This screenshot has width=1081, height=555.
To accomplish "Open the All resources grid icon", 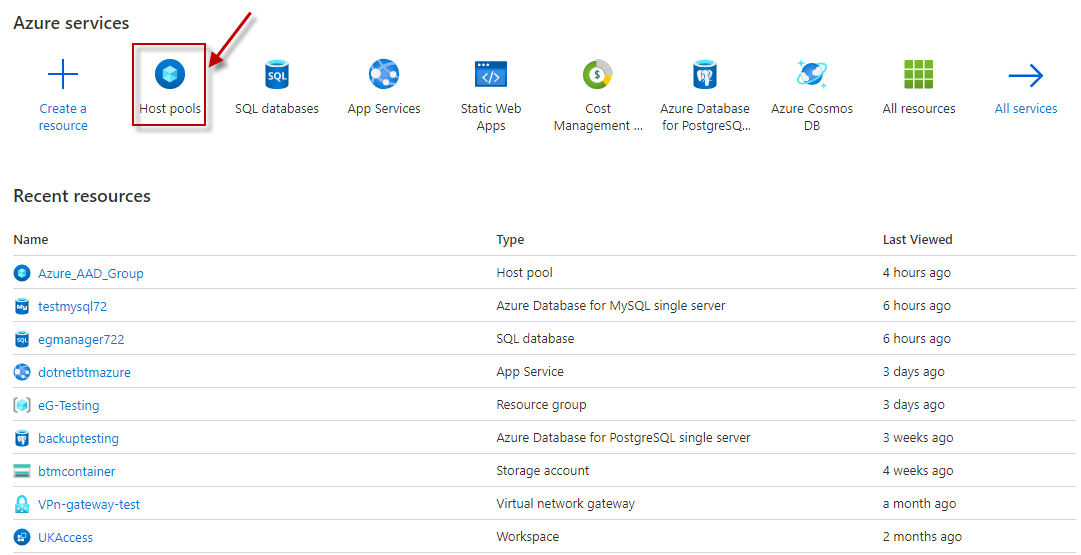I will (x=918, y=74).
